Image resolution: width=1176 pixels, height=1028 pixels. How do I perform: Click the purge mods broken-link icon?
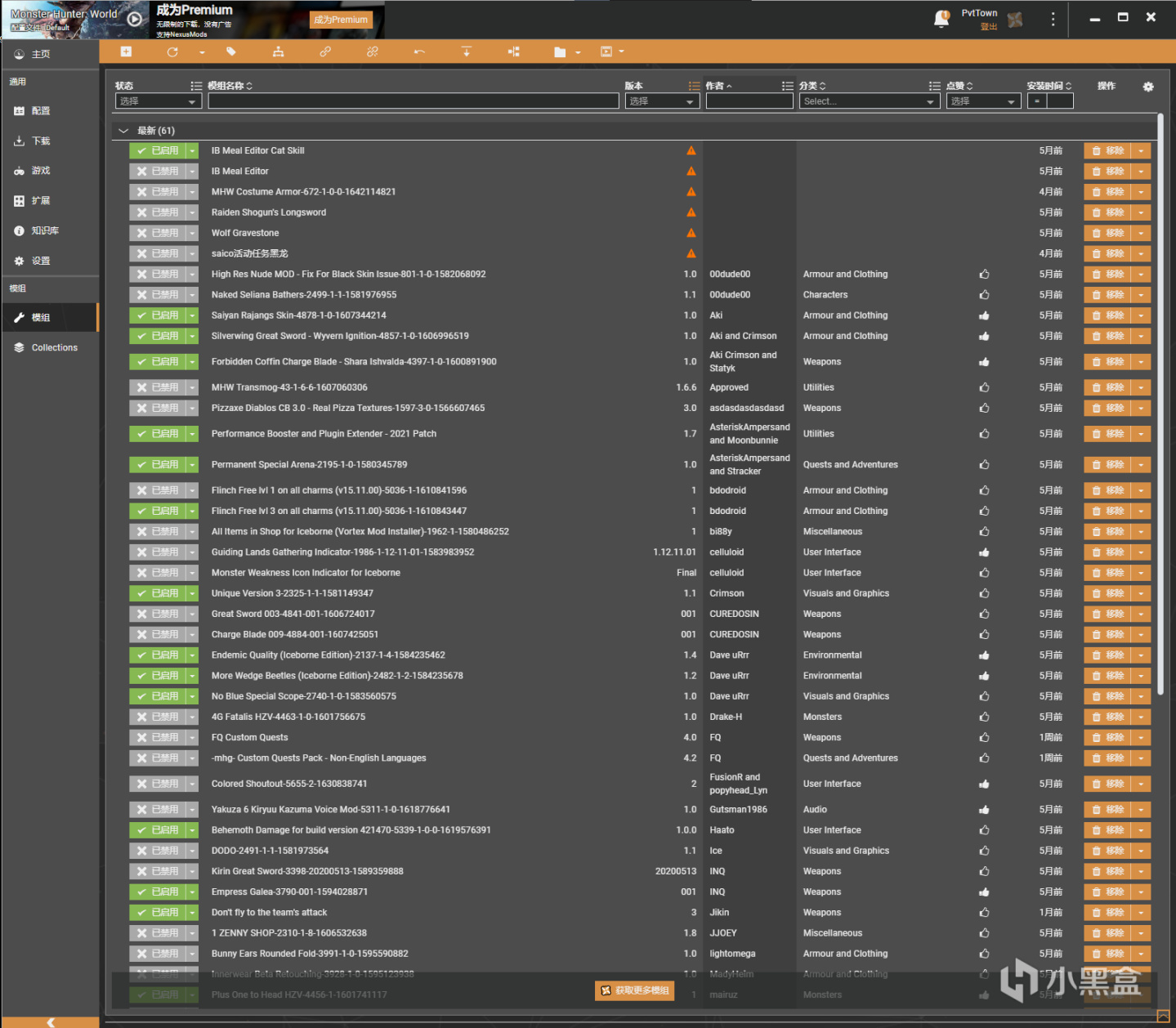pos(373,51)
